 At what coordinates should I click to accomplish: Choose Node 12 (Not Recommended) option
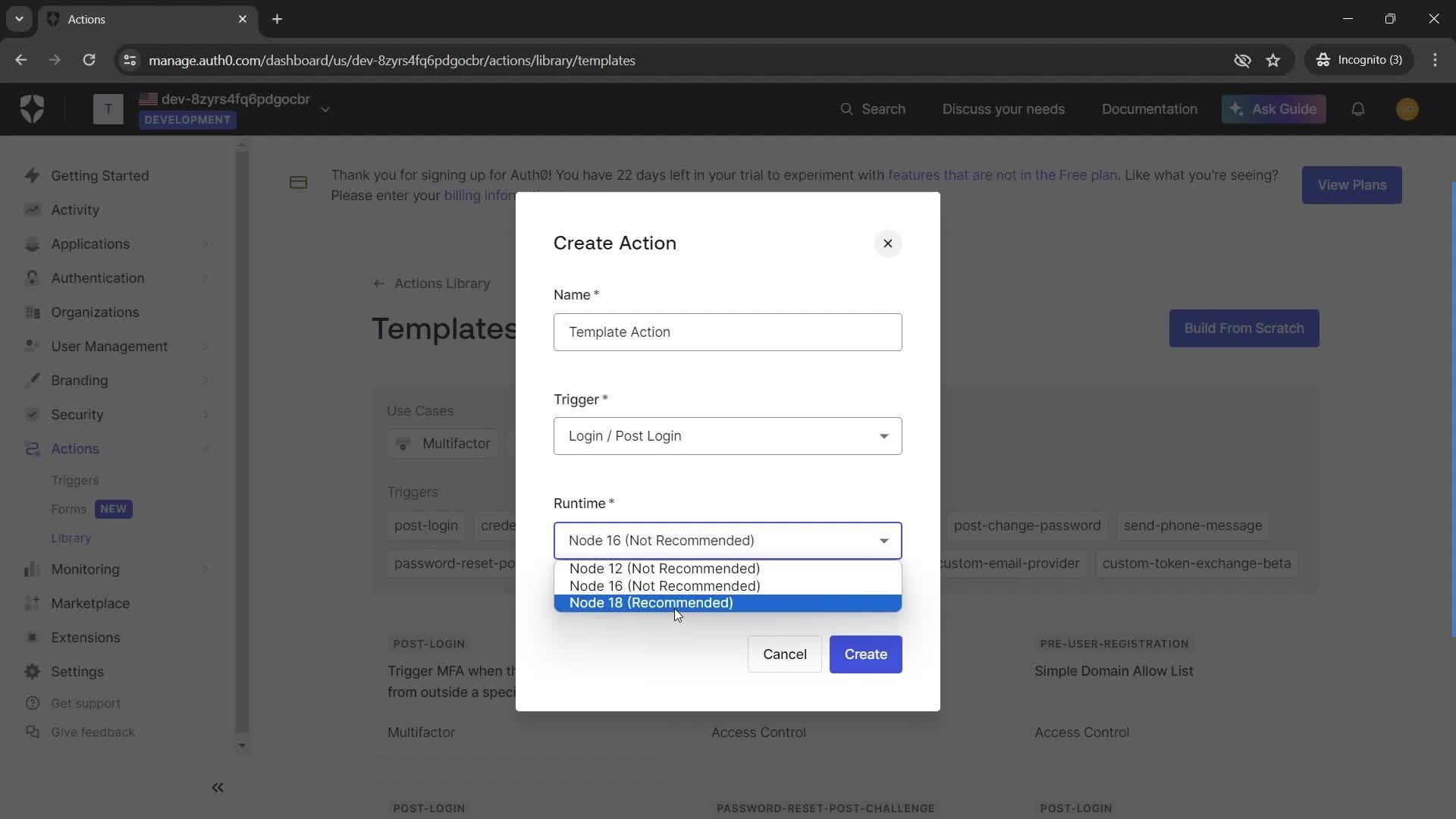click(x=727, y=569)
